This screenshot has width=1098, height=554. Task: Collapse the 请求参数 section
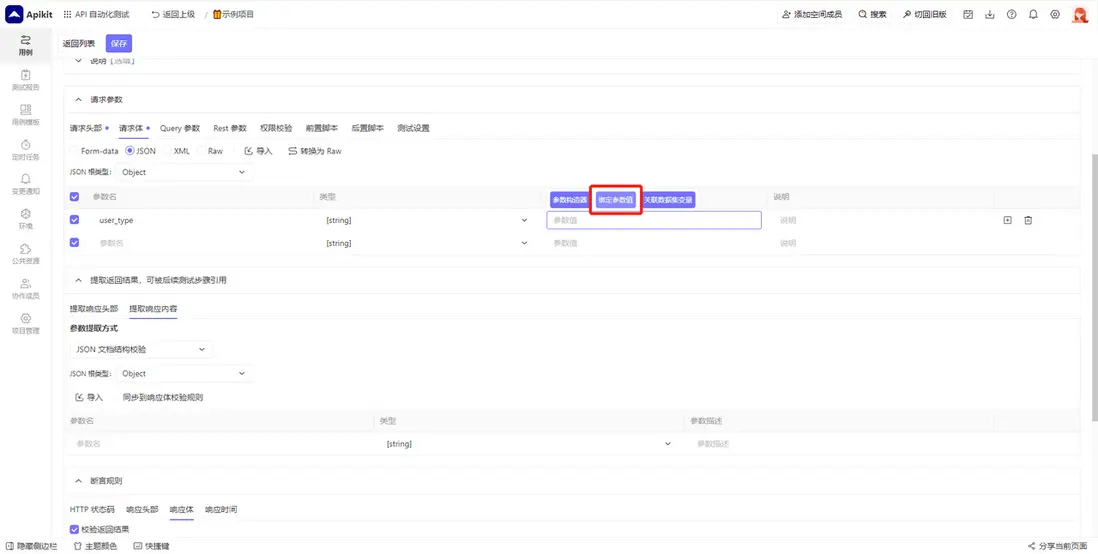pyautogui.click(x=78, y=99)
